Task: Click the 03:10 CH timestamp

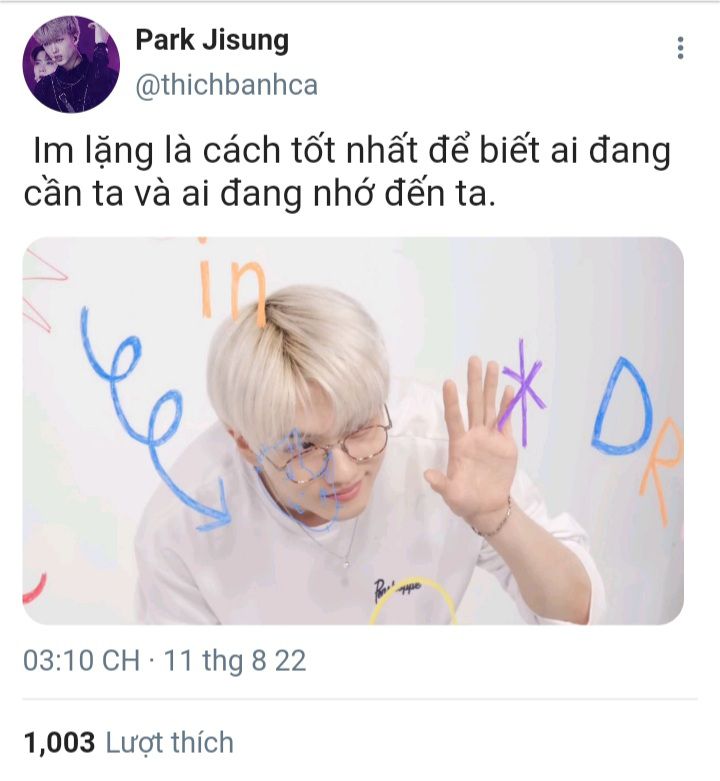Action: (81, 660)
